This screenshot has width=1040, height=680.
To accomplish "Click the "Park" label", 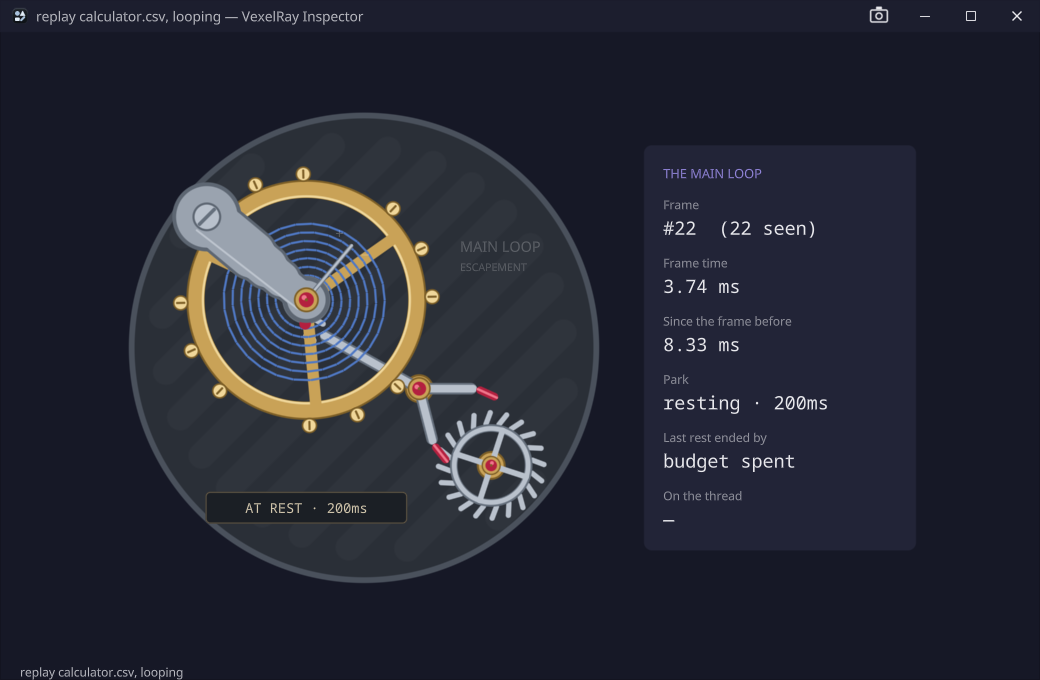I will (676, 379).
